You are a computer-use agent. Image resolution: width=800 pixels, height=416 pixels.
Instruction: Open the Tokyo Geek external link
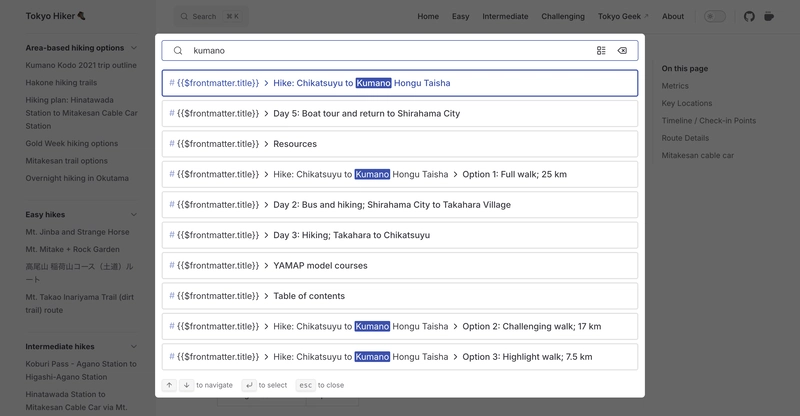tap(623, 16)
